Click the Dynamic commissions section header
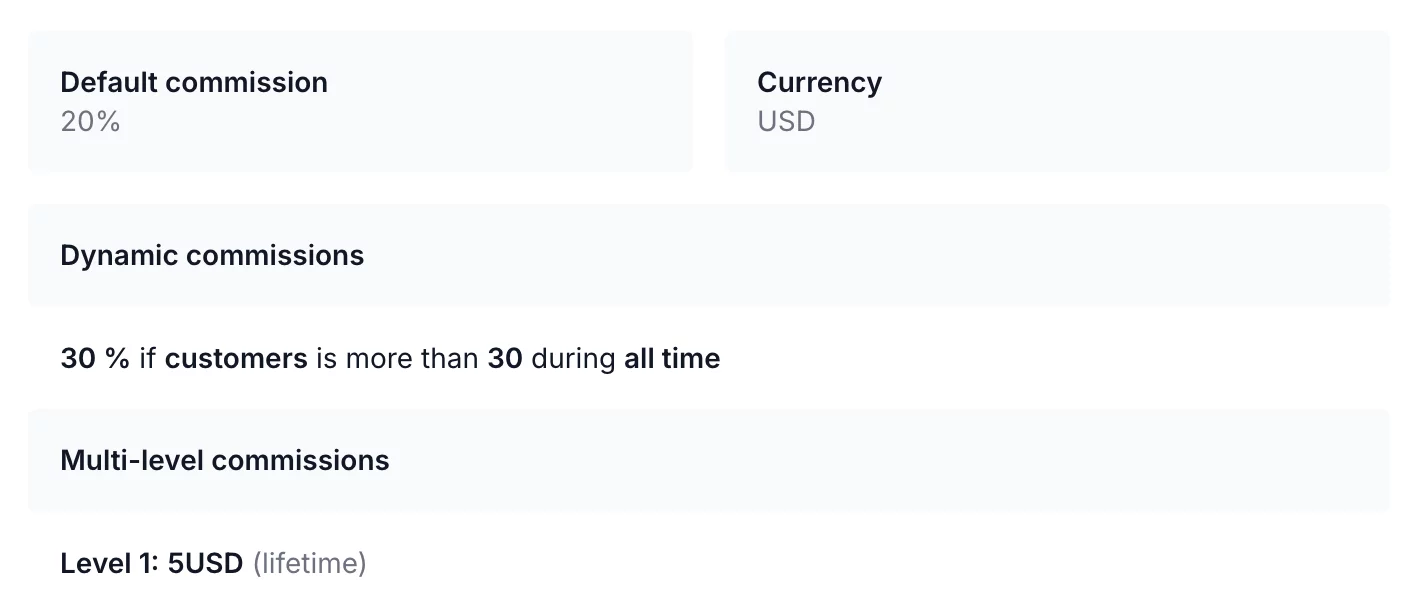 tap(212, 256)
